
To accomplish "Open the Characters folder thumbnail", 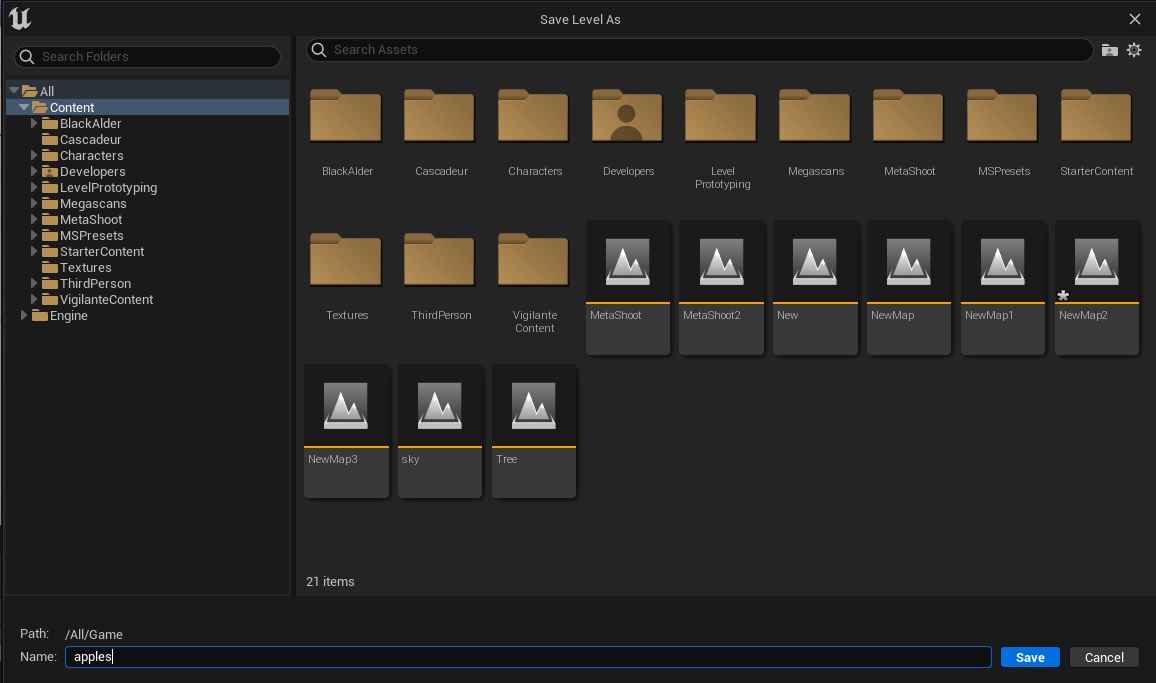I will coord(533,116).
